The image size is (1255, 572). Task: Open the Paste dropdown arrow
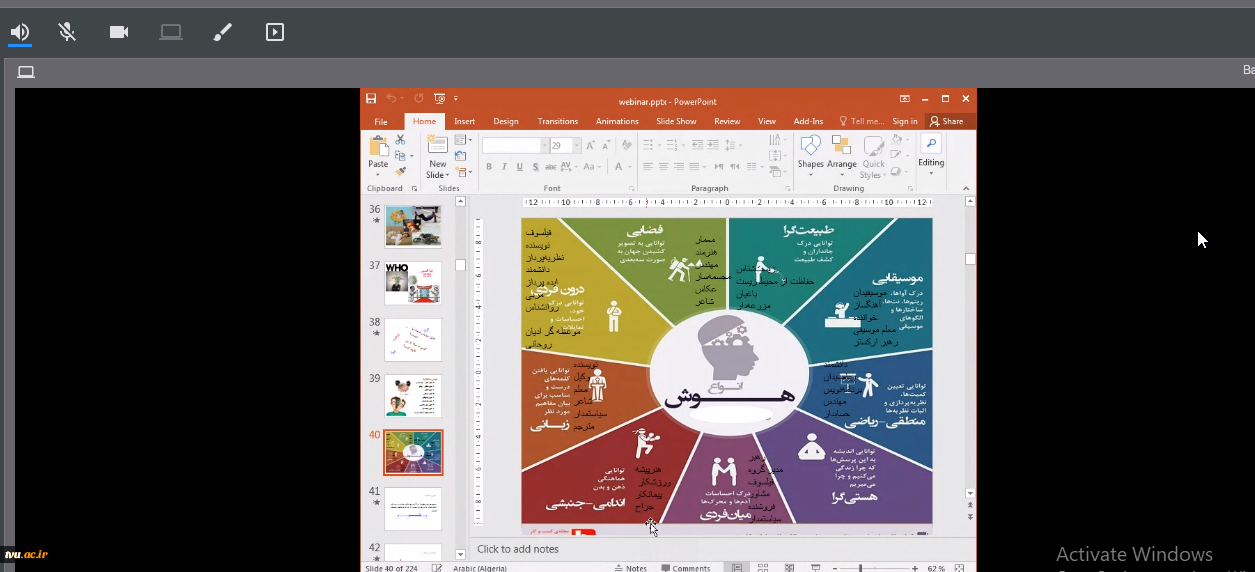[378, 175]
